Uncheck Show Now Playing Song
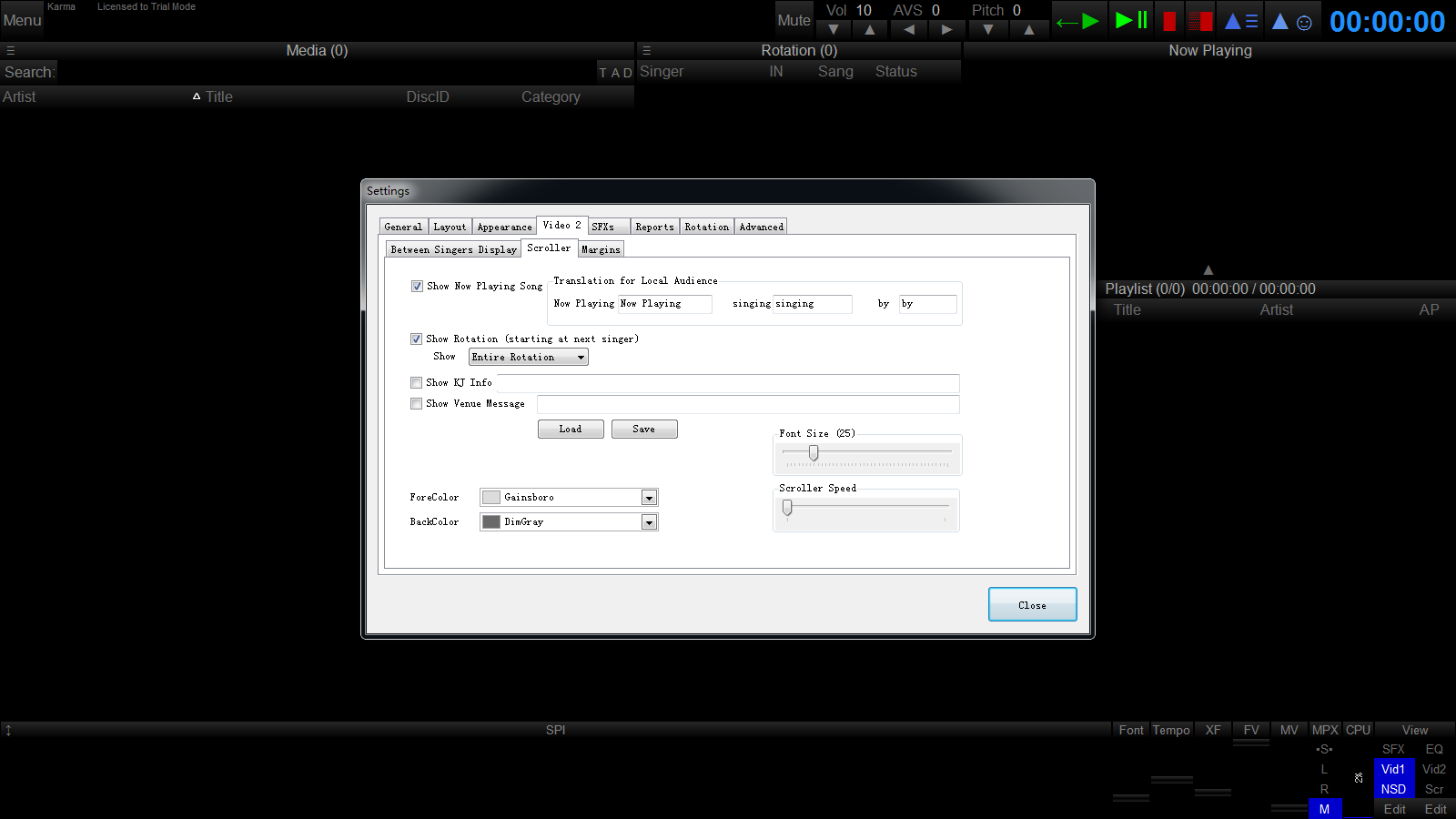This screenshot has width=1456, height=819. pyautogui.click(x=417, y=286)
